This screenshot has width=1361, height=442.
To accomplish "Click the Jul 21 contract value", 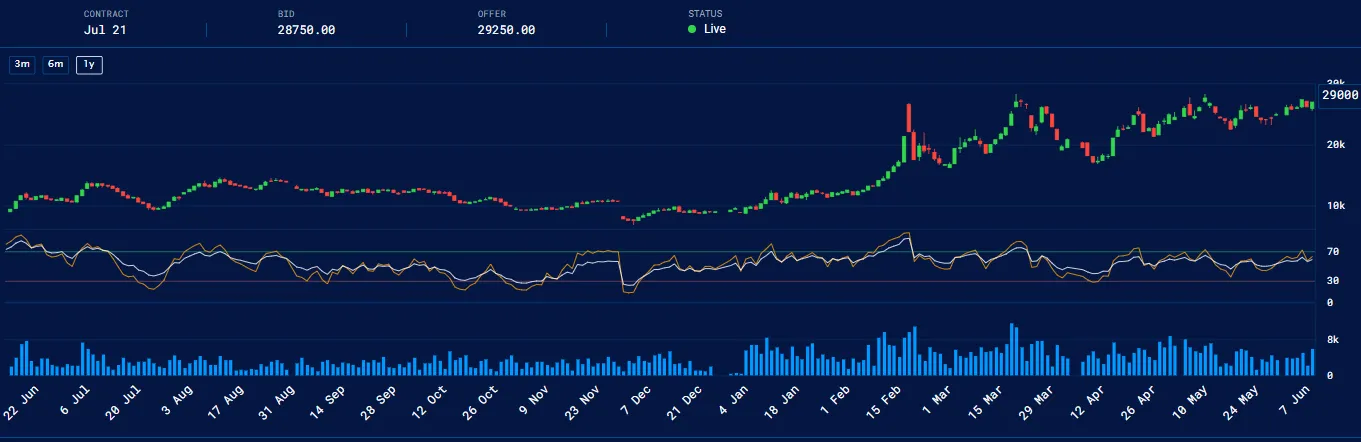I will click(x=105, y=30).
